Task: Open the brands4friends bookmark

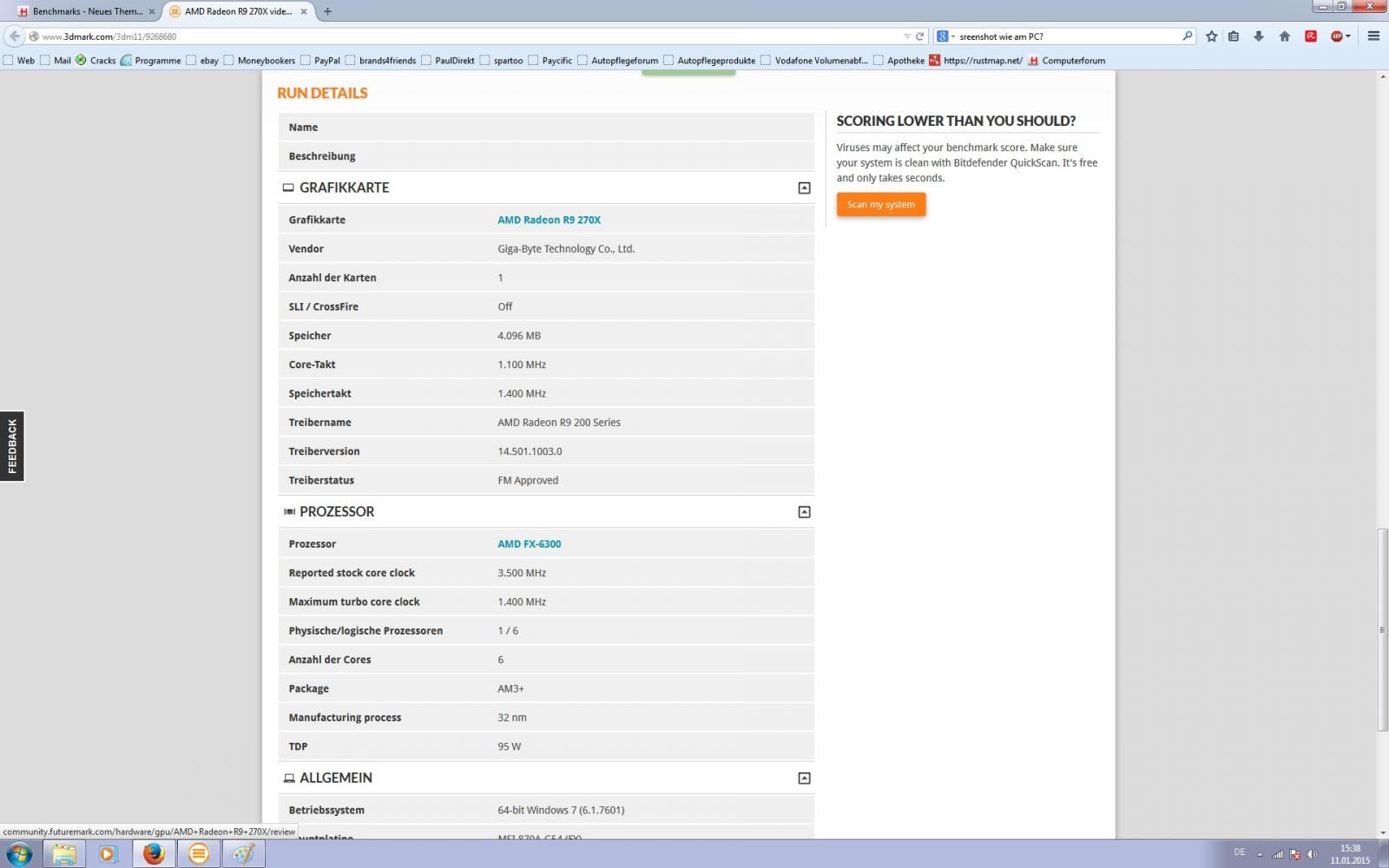Action: (380, 61)
